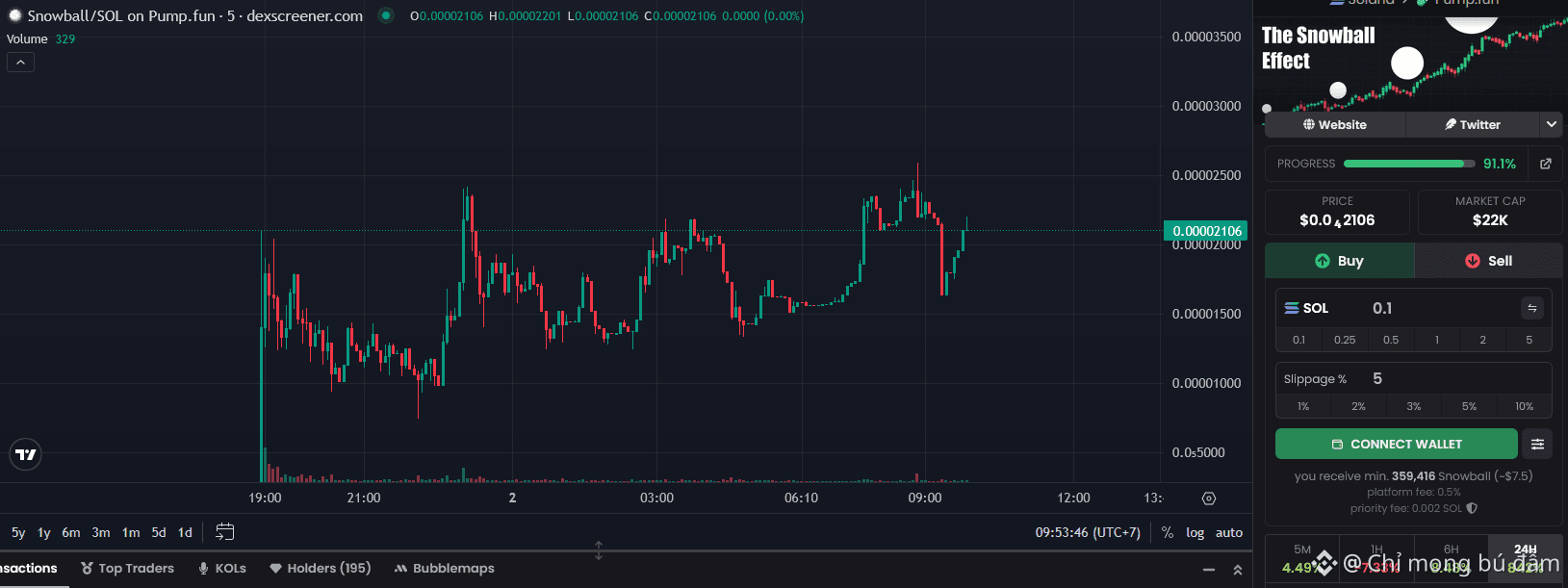
Task: Click the CONNECT WALLET button
Action: 1397,444
